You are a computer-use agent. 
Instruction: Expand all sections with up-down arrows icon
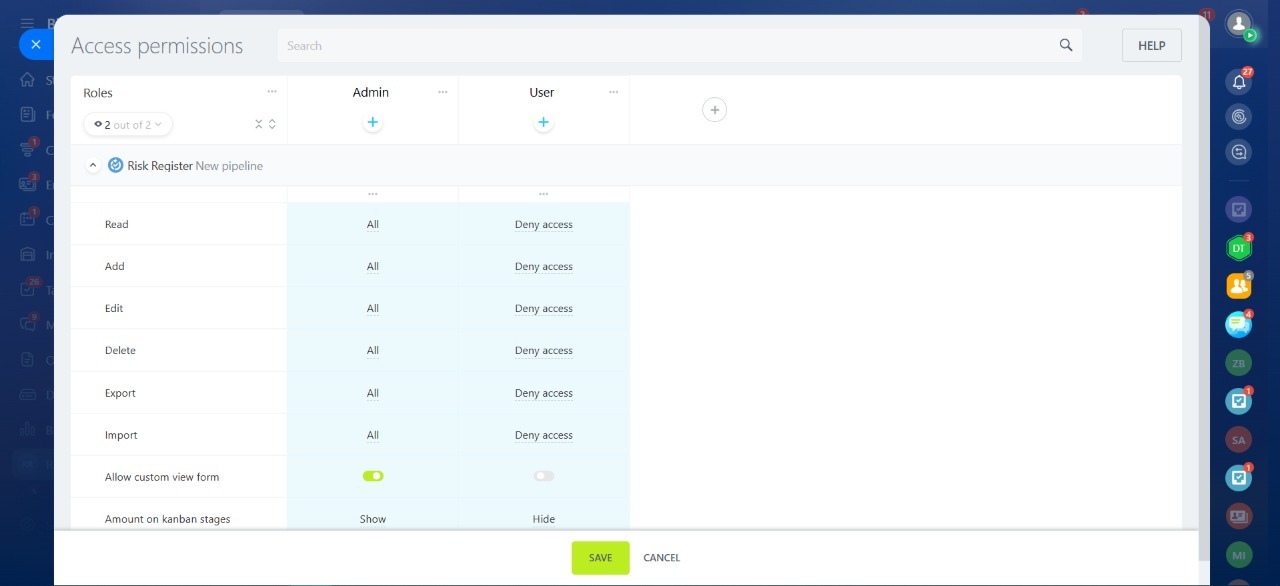click(272, 124)
